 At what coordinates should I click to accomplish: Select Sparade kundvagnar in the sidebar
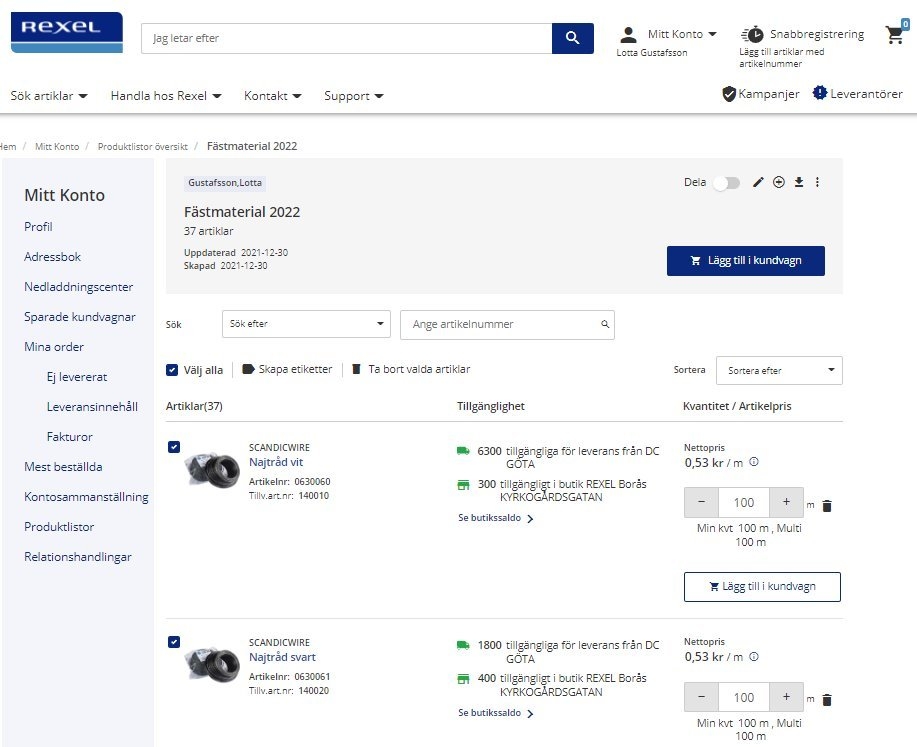[78, 317]
